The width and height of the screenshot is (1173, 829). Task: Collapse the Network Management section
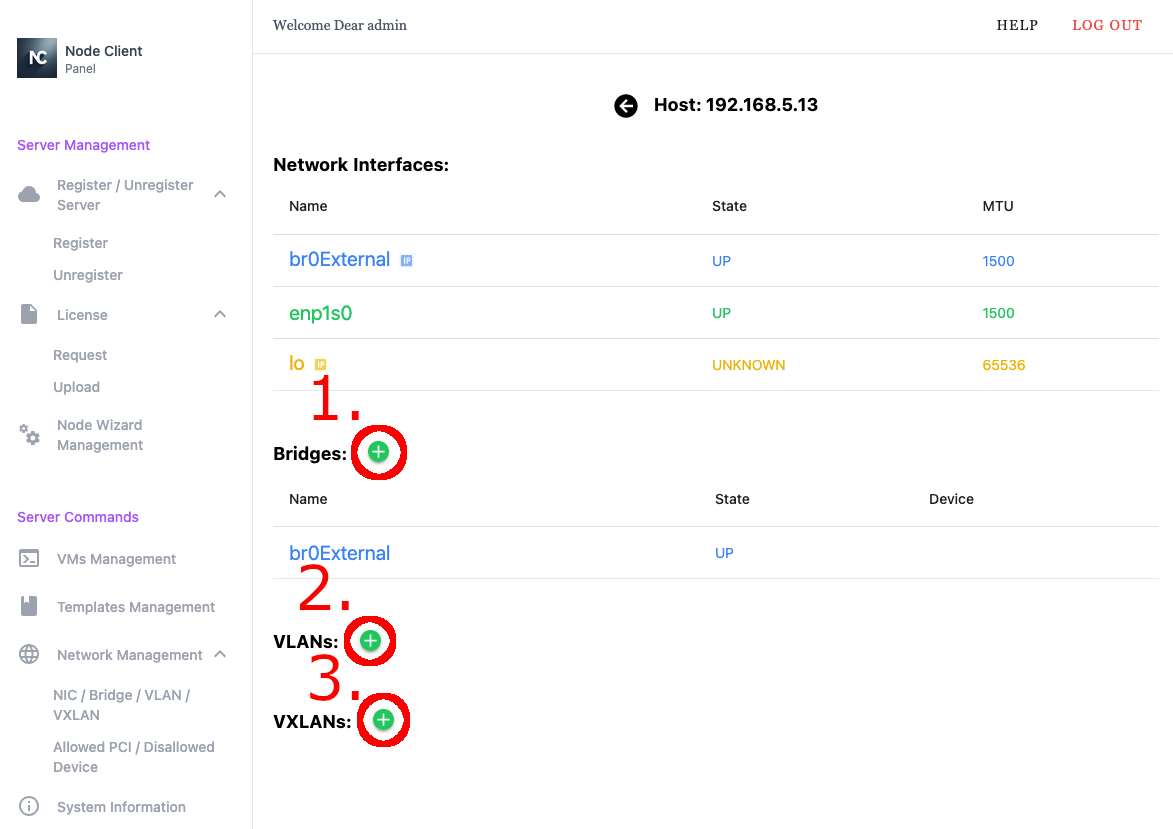tap(220, 655)
